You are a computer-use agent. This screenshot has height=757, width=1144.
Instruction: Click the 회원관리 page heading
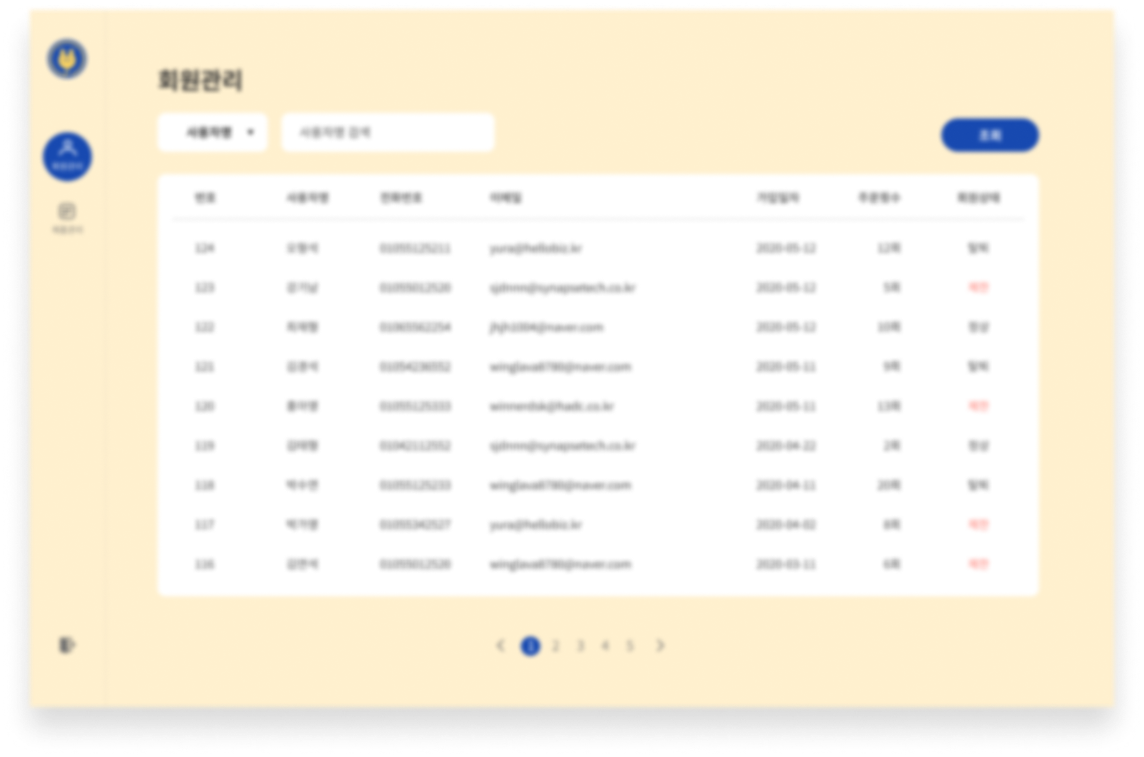point(201,80)
